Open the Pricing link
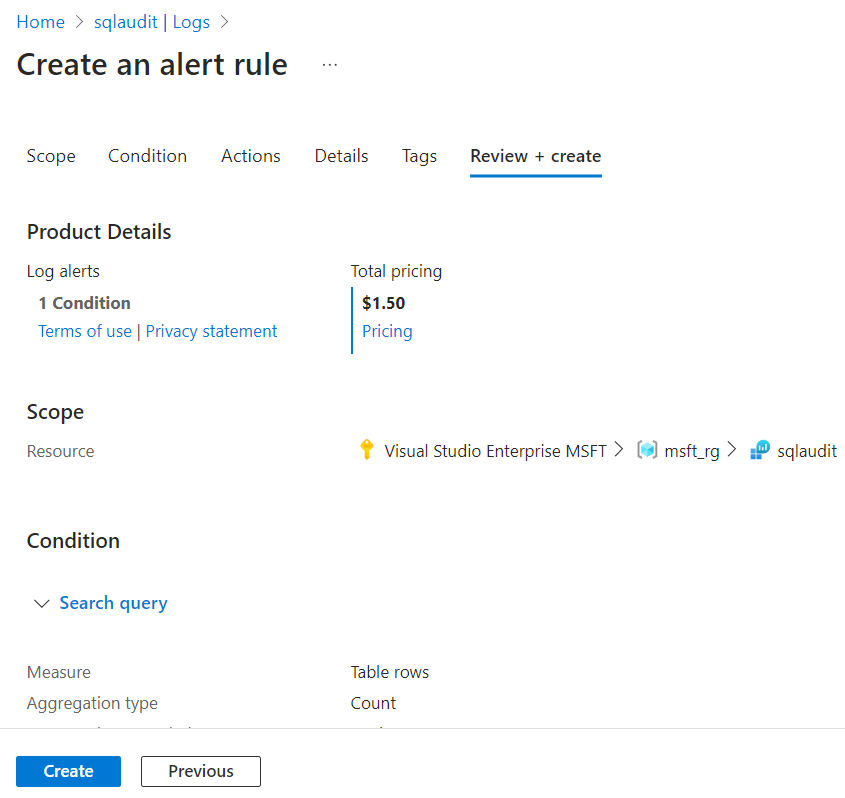This screenshot has height=798, width=845. [x=387, y=331]
